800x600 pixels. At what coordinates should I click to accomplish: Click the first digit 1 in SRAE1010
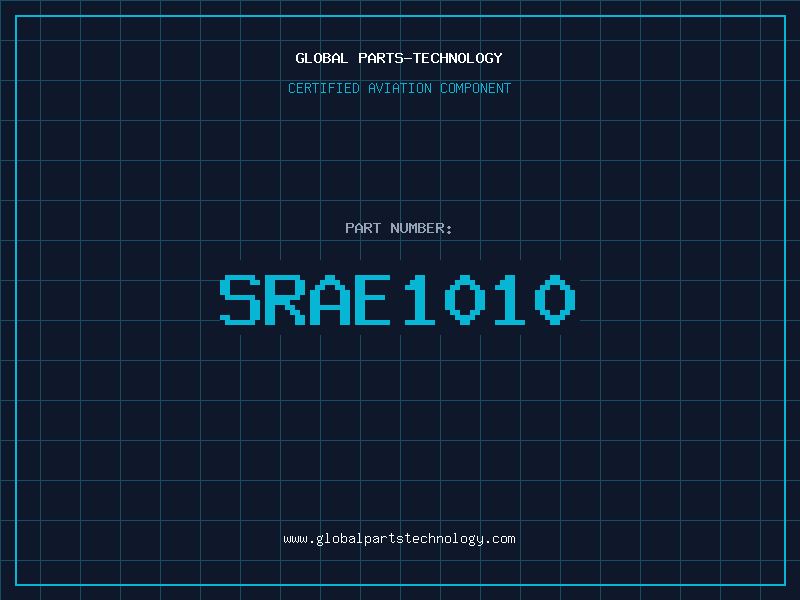click(x=421, y=300)
